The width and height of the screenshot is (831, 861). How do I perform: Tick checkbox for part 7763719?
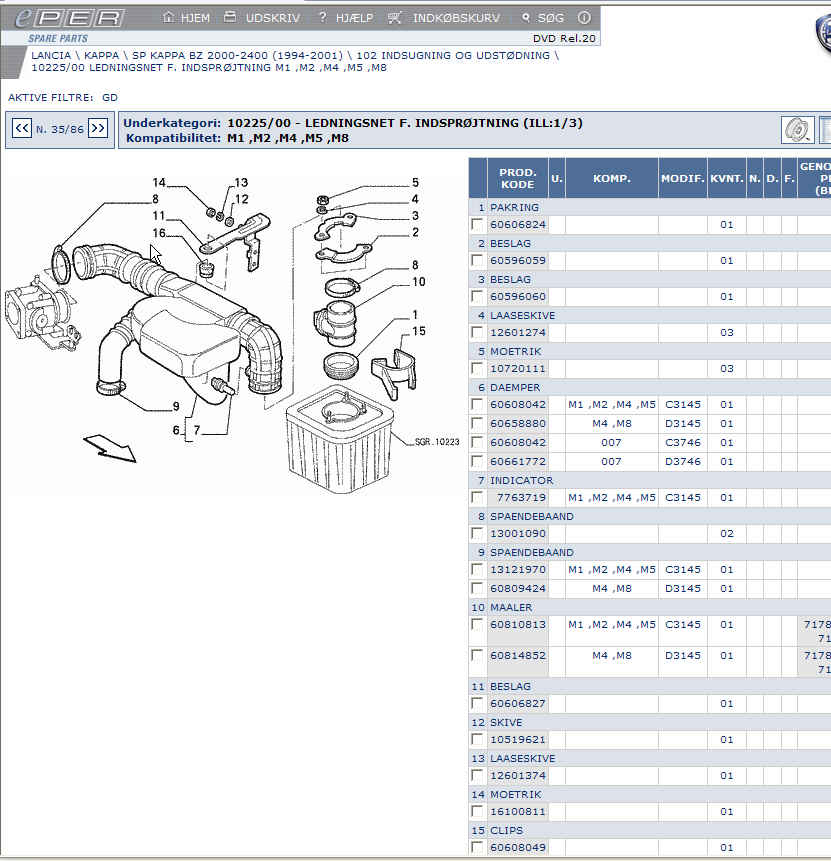[477, 497]
